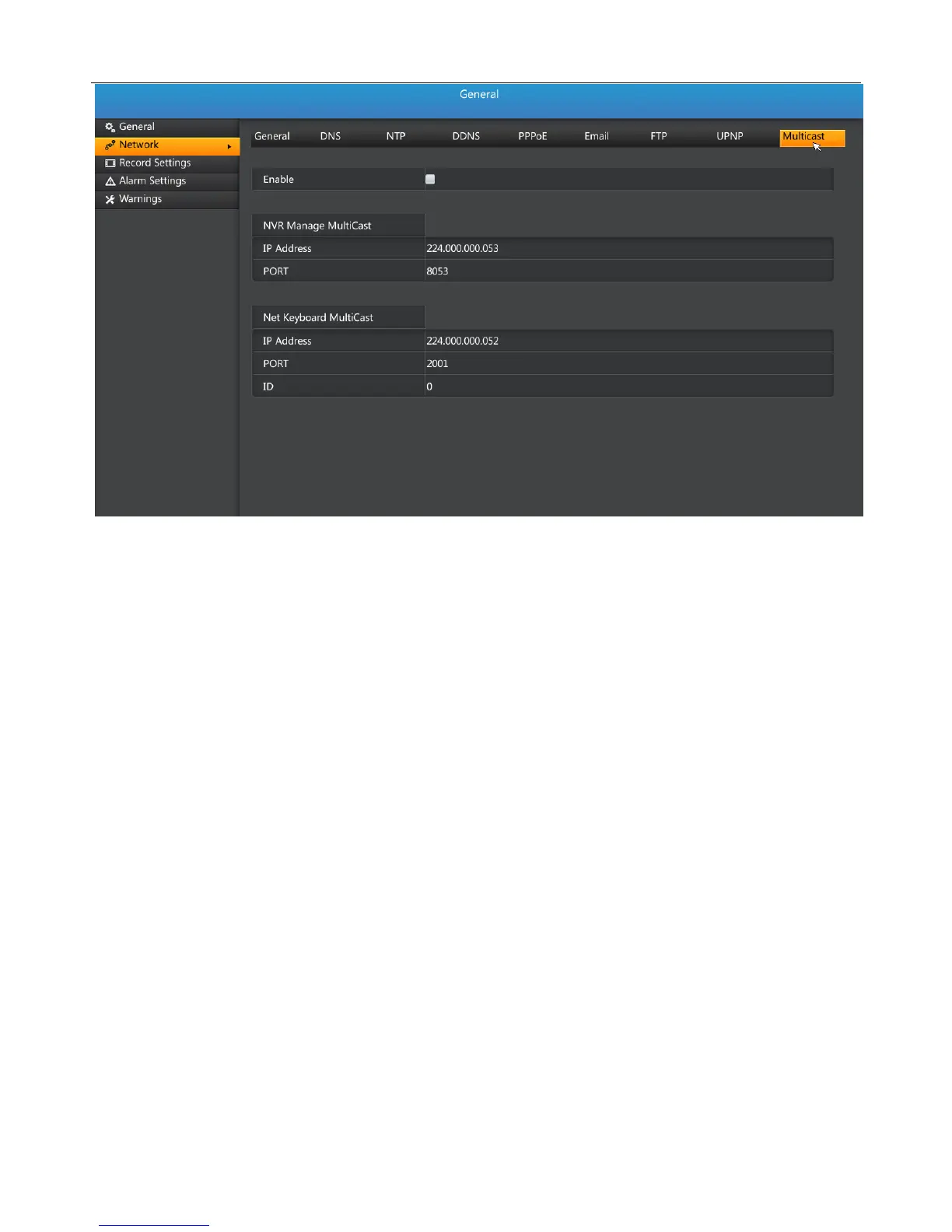The height and width of the screenshot is (1232, 952).
Task: Click the Network icon in sidebar
Action: tap(110, 145)
